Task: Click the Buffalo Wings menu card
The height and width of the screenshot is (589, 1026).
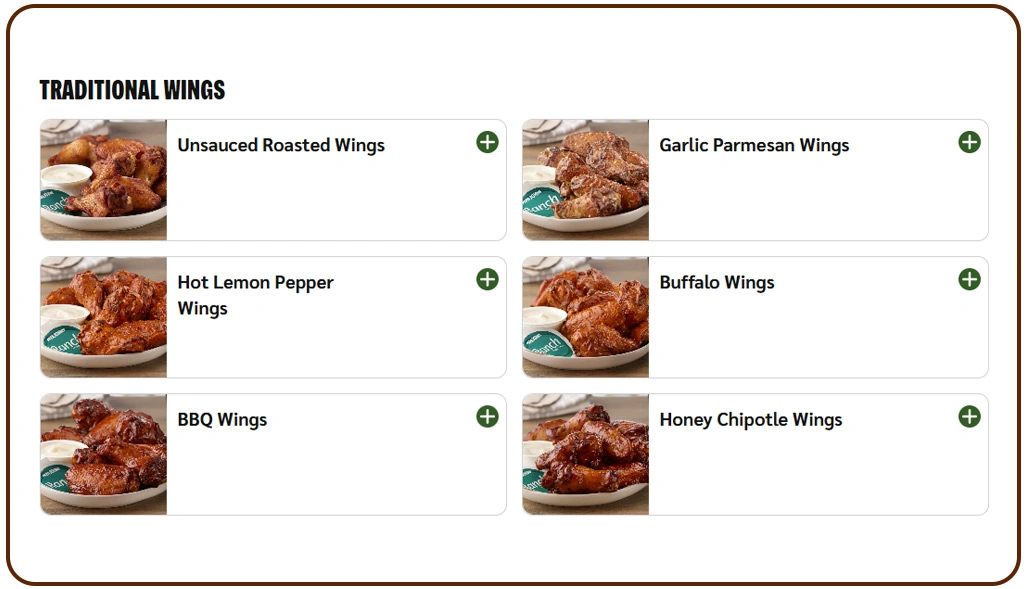Action: [x=755, y=317]
